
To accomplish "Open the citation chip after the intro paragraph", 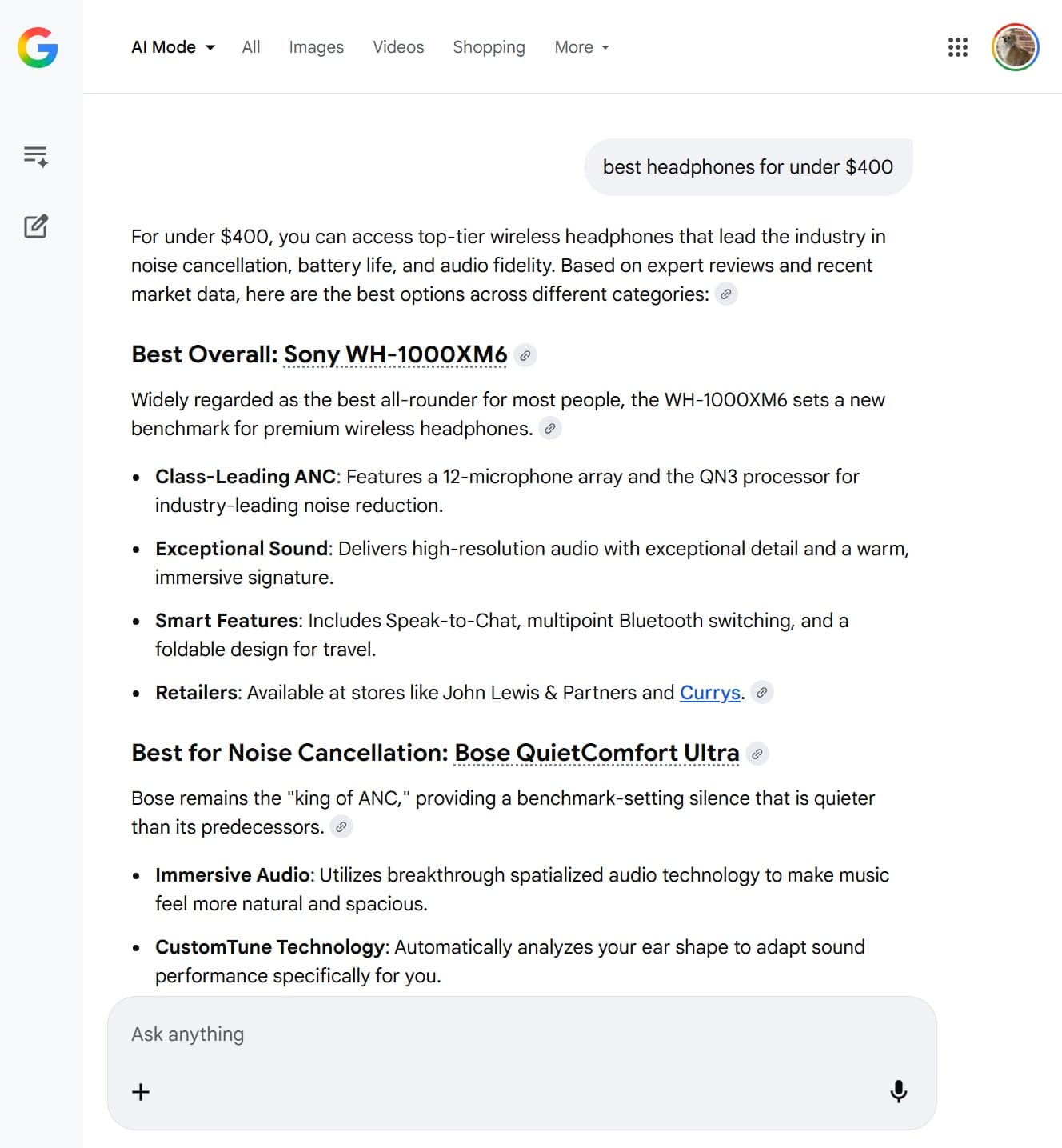I will pos(726,294).
